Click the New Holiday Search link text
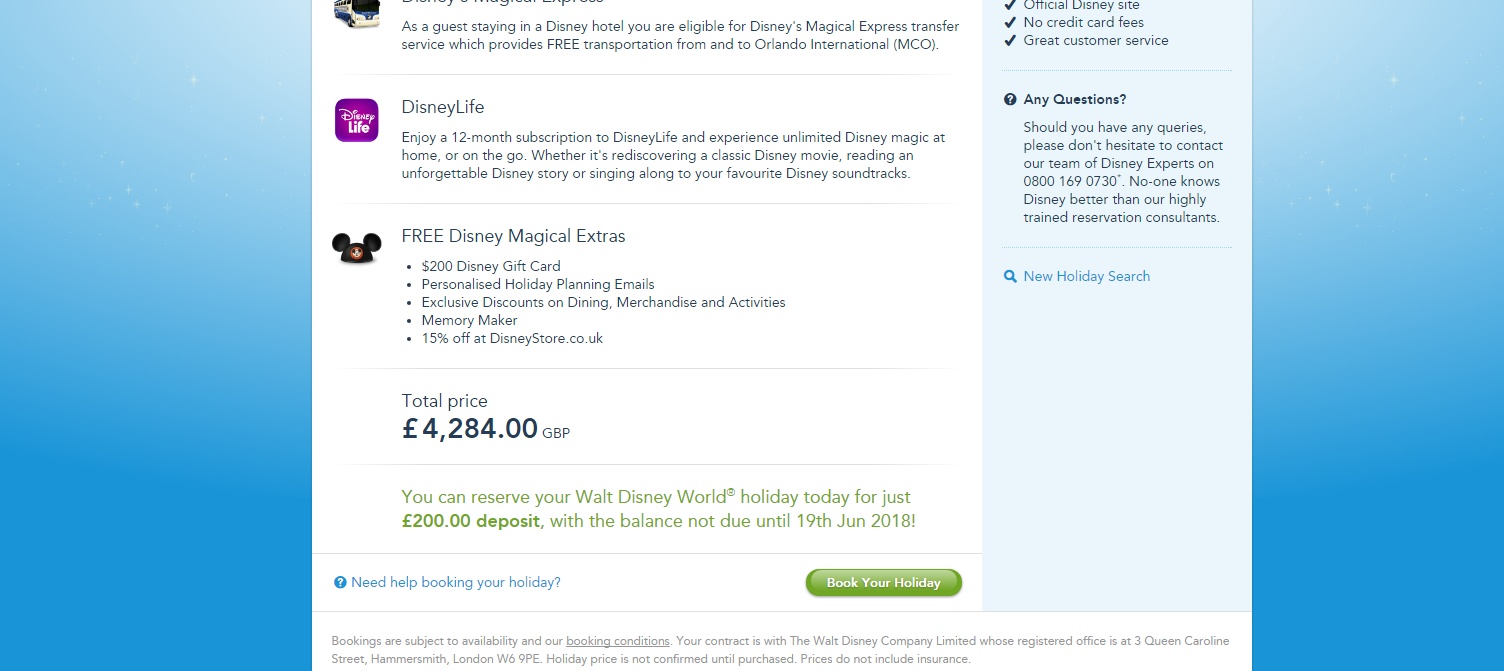The width and height of the screenshot is (1504, 671). point(1086,277)
